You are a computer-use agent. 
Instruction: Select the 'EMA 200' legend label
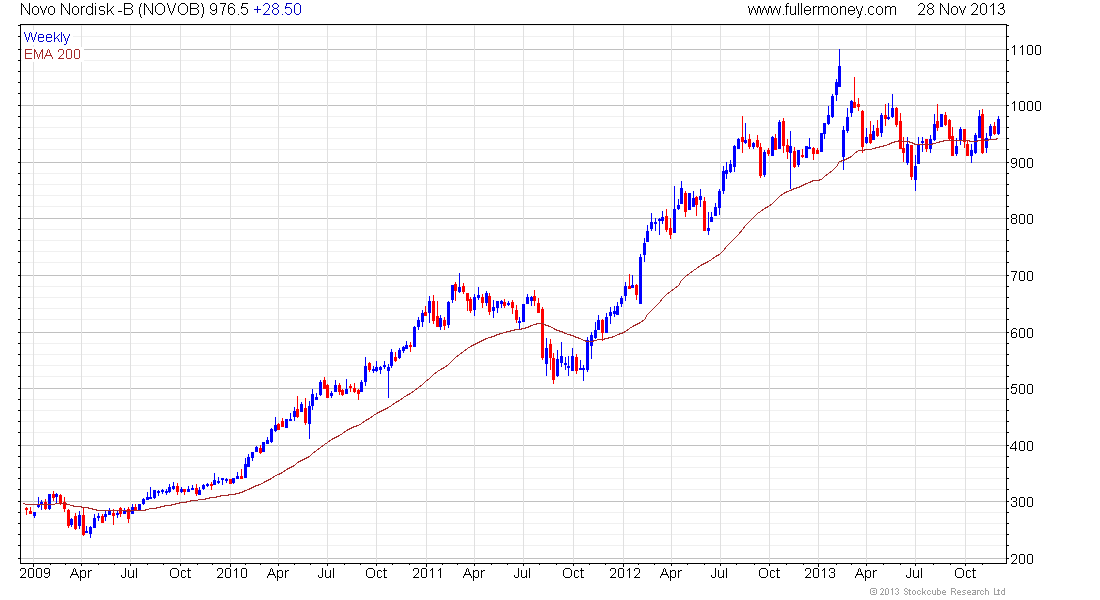[52, 55]
